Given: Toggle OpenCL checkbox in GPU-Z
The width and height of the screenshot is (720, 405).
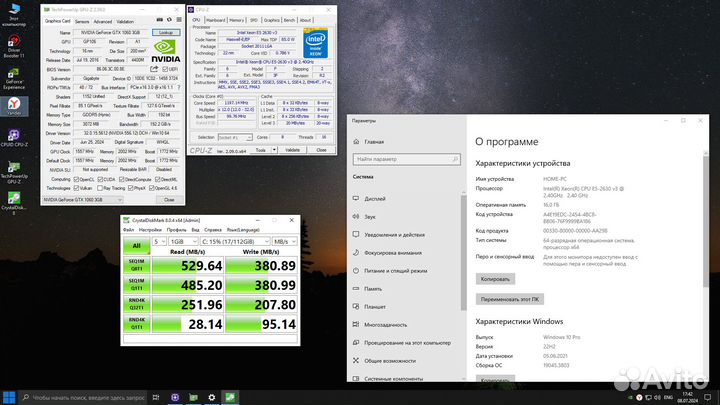Looking at the screenshot, I should pyautogui.click(x=76, y=179).
